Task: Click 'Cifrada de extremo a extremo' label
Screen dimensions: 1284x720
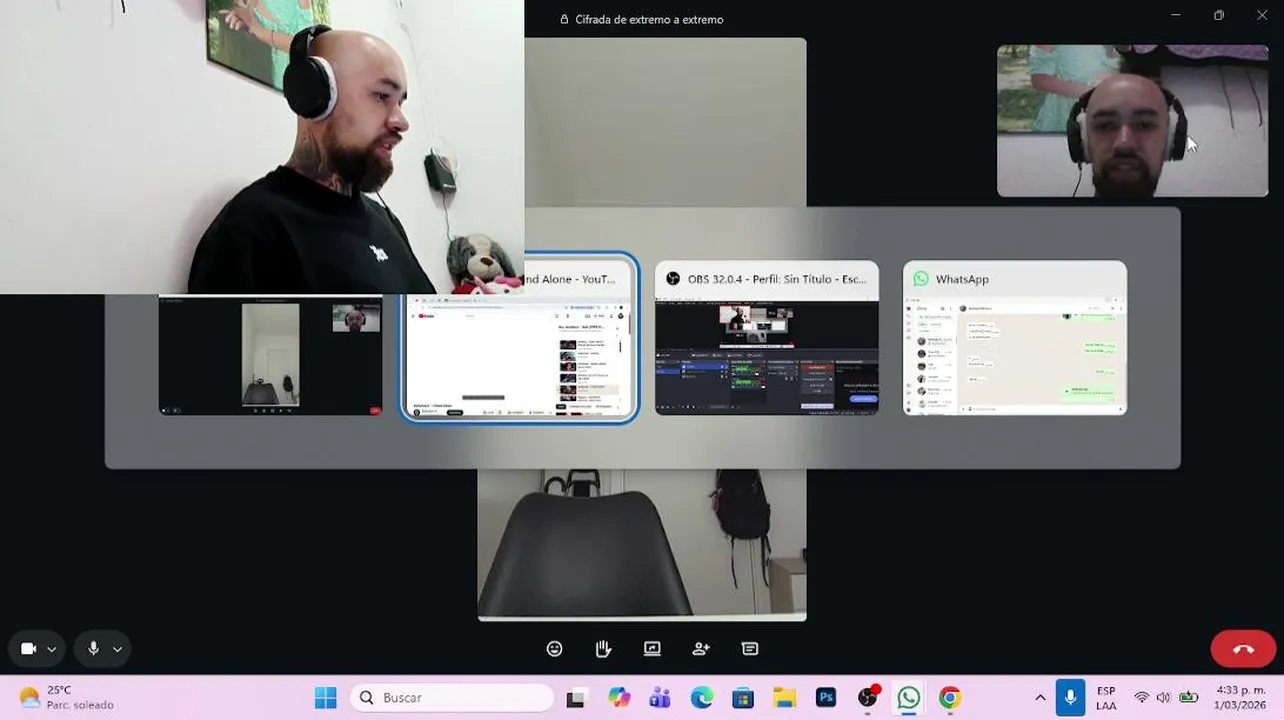Action: [649, 19]
